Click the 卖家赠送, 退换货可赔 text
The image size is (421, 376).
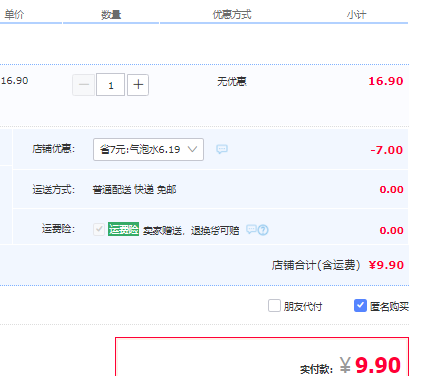tap(191, 230)
